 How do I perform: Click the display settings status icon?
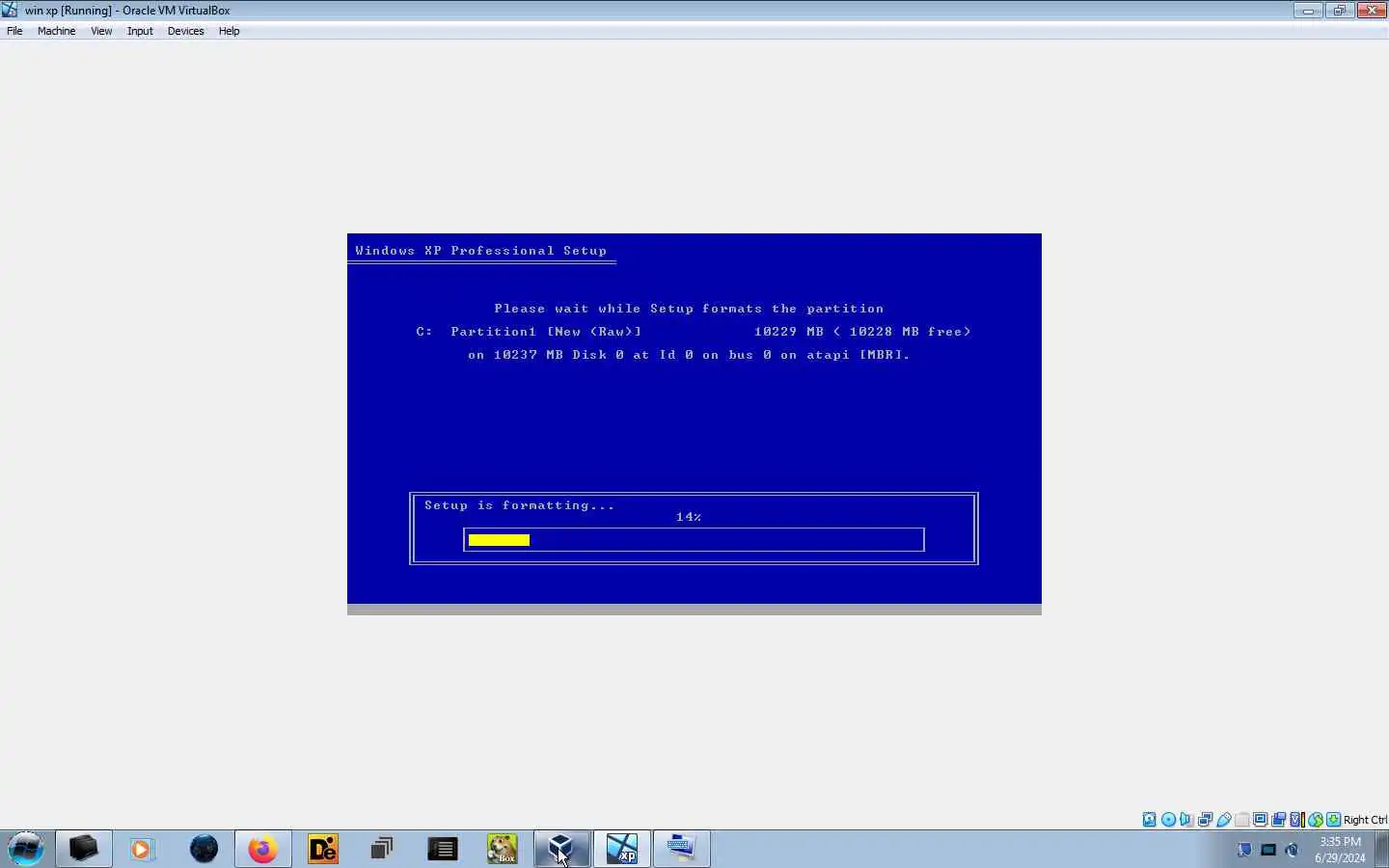(x=1261, y=820)
